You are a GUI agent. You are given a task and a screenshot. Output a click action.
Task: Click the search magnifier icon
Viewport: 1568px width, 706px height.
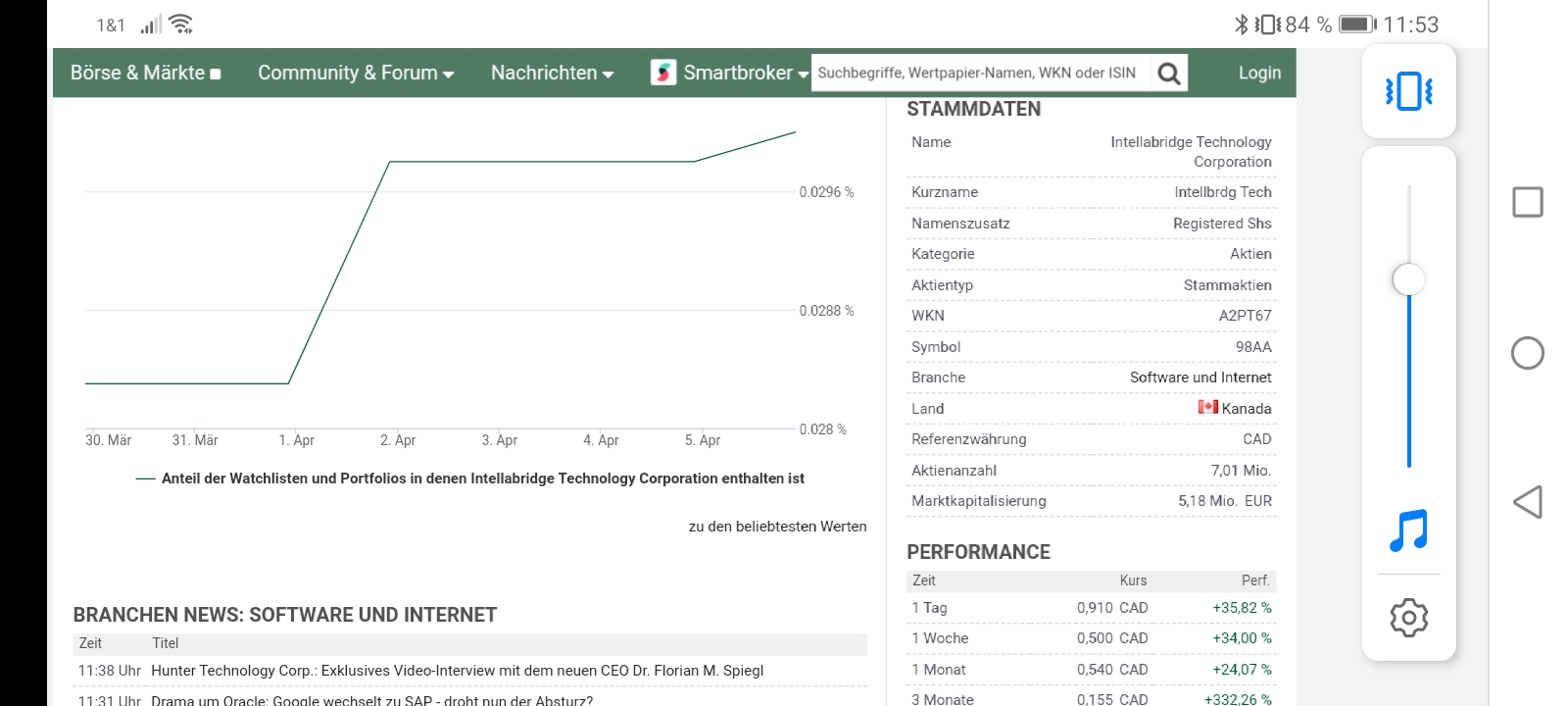1168,73
